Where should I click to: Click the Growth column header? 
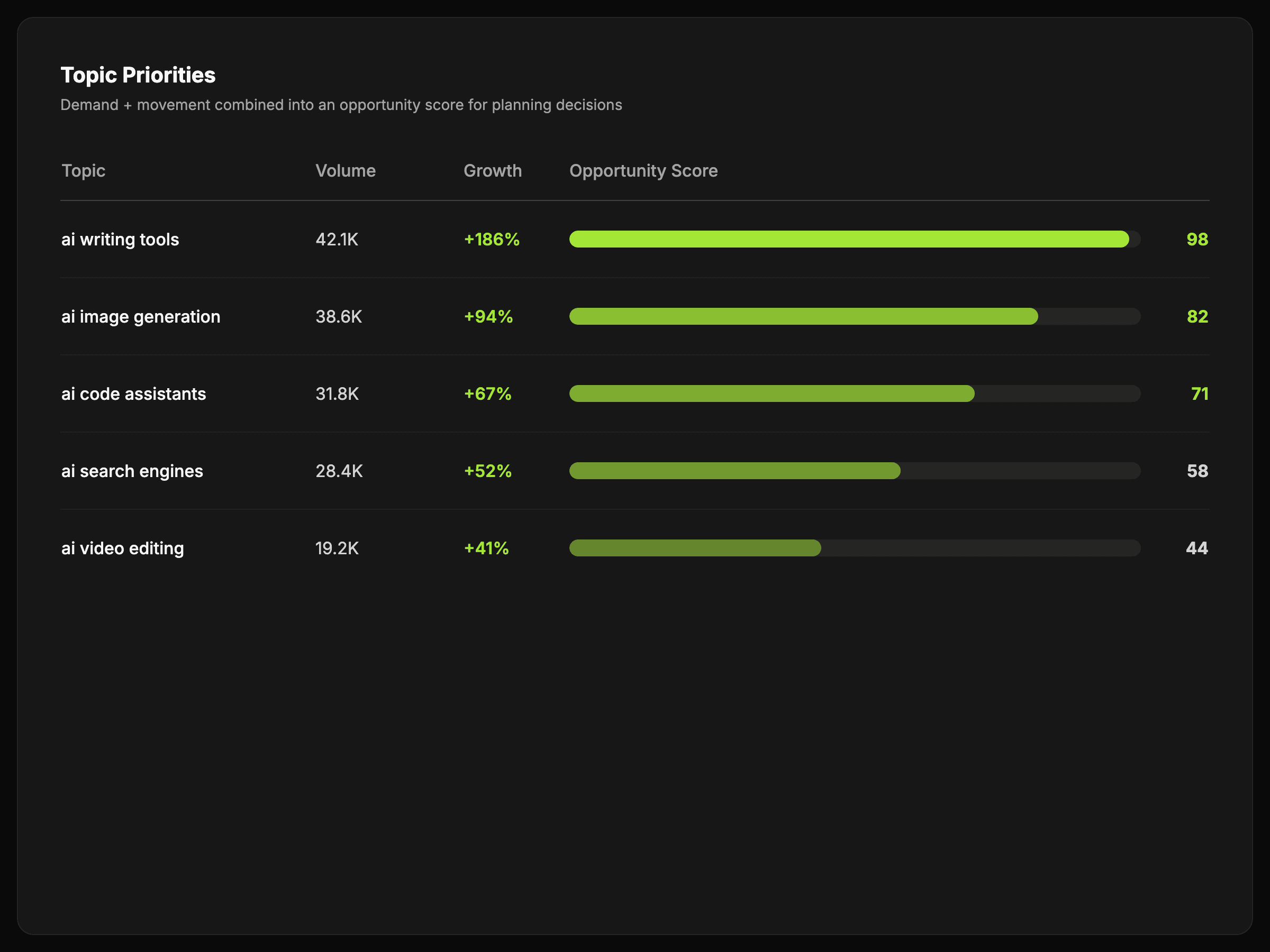(492, 170)
